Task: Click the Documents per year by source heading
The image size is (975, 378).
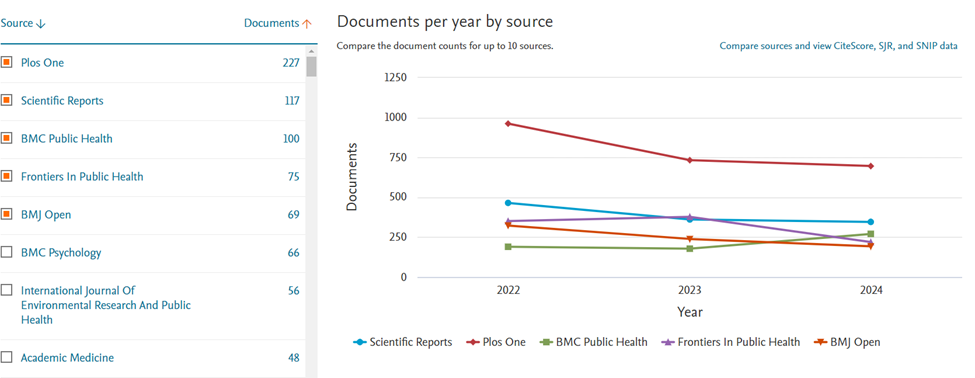Action: tap(445, 22)
